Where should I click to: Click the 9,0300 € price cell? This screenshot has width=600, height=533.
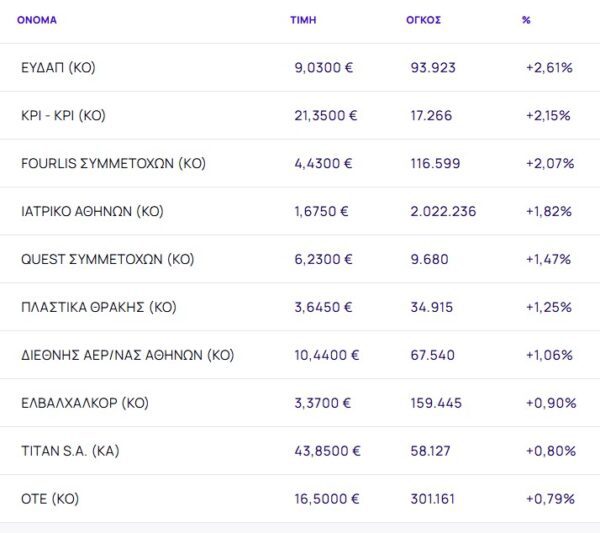click(x=325, y=68)
